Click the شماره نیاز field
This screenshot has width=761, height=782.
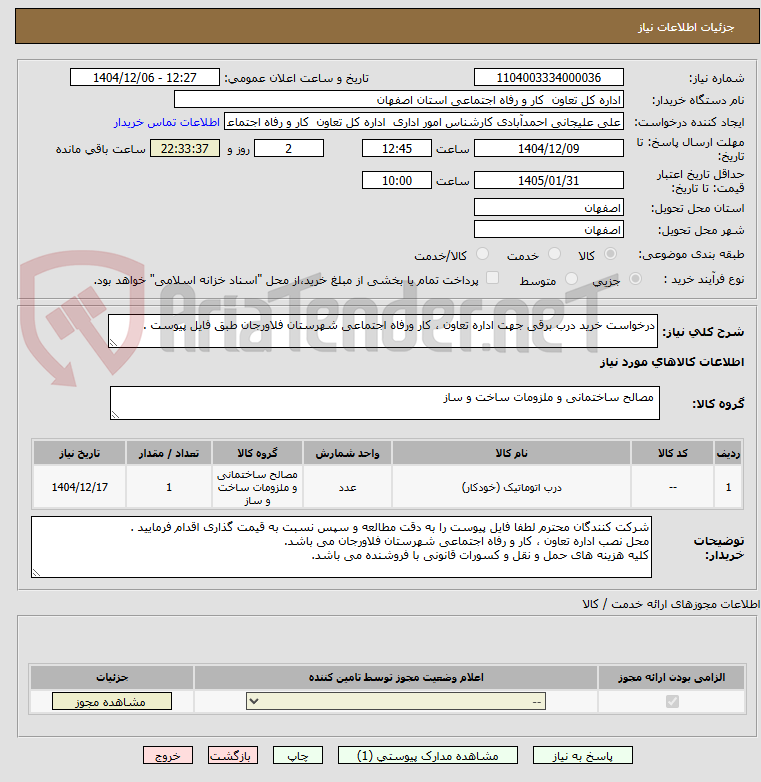click(x=549, y=77)
